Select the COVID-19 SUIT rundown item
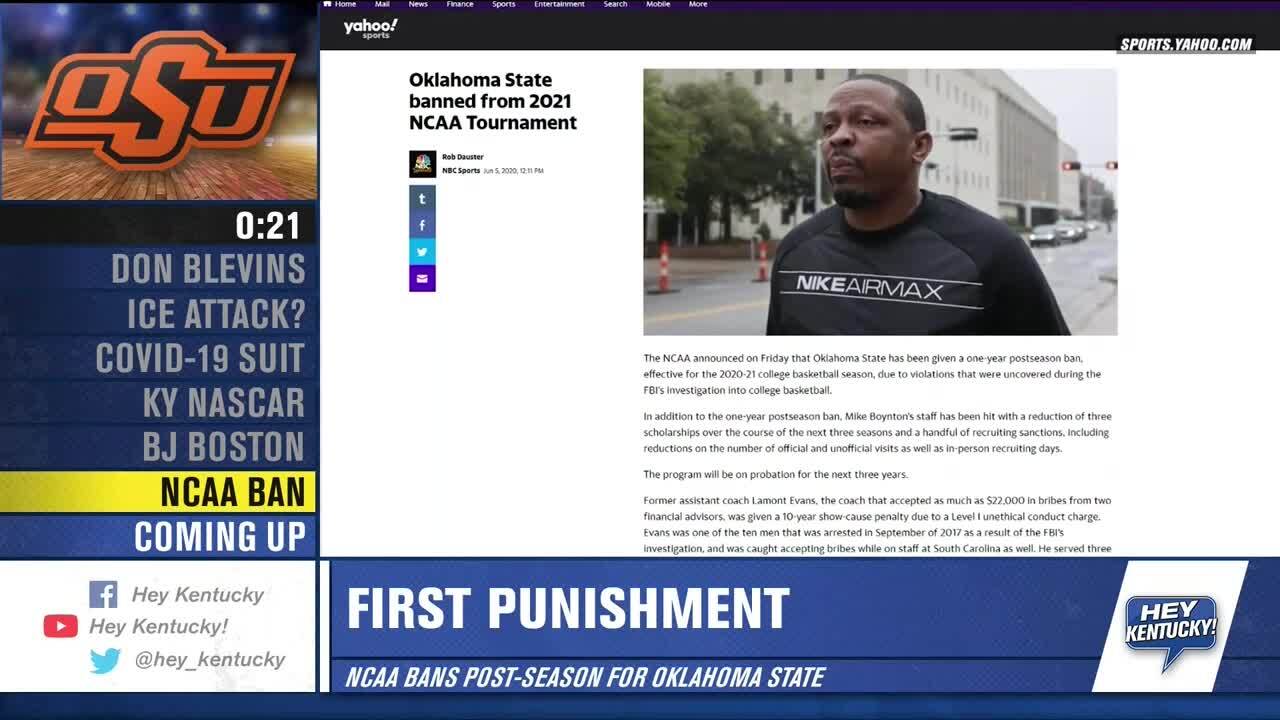 (x=158, y=358)
